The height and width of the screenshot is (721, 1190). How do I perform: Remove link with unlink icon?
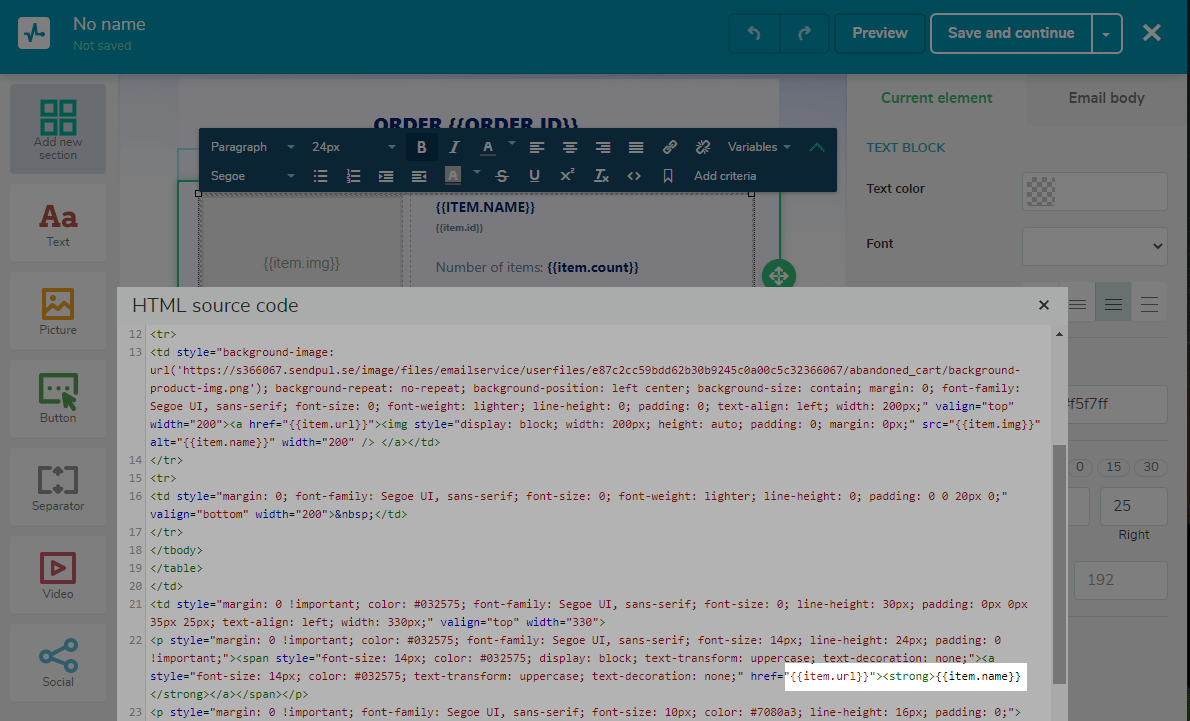[x=703, y=147]
